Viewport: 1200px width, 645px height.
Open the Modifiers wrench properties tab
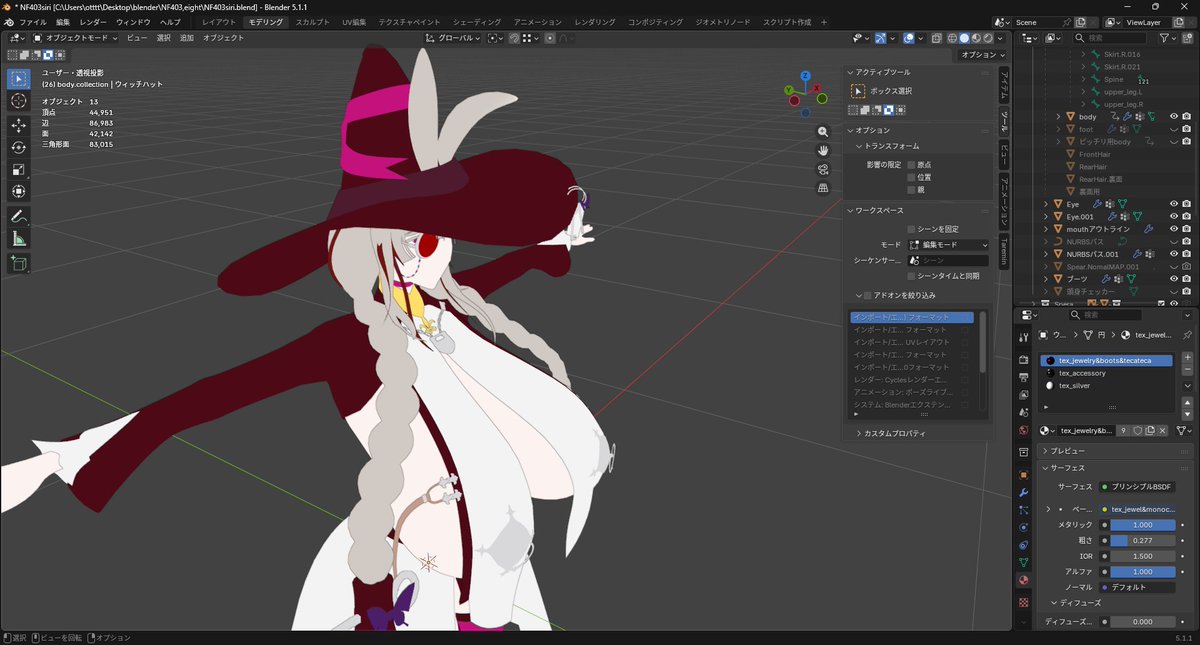(1023, 493)
